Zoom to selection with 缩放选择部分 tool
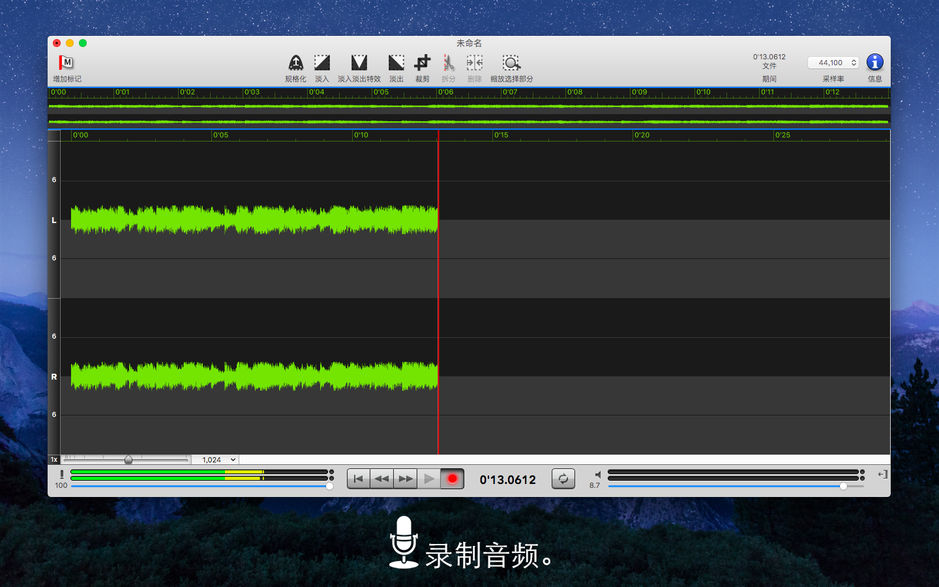The width and height of the screenshot is (939, 587). [x=510, y=62]
